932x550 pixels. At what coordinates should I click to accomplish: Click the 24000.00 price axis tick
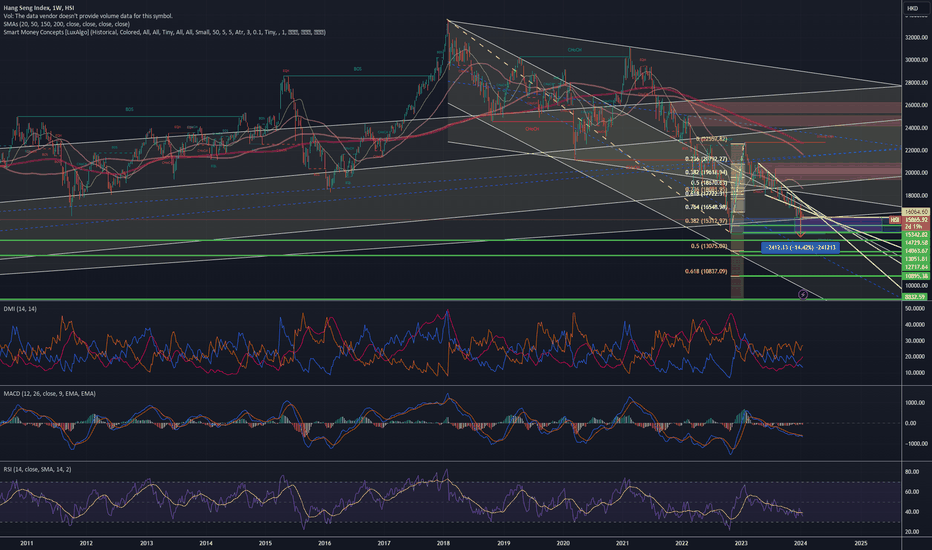916,128
